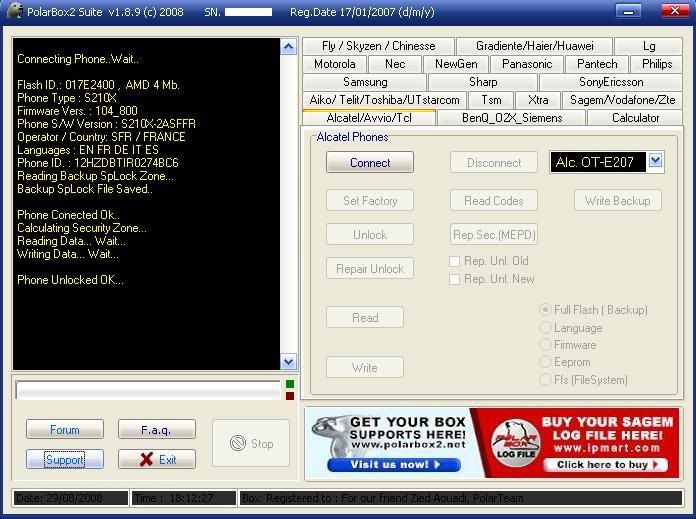This screenshot has height=519, width=696.
Task: Switch to the Sharp tab
Action: (x=483, y=82)
